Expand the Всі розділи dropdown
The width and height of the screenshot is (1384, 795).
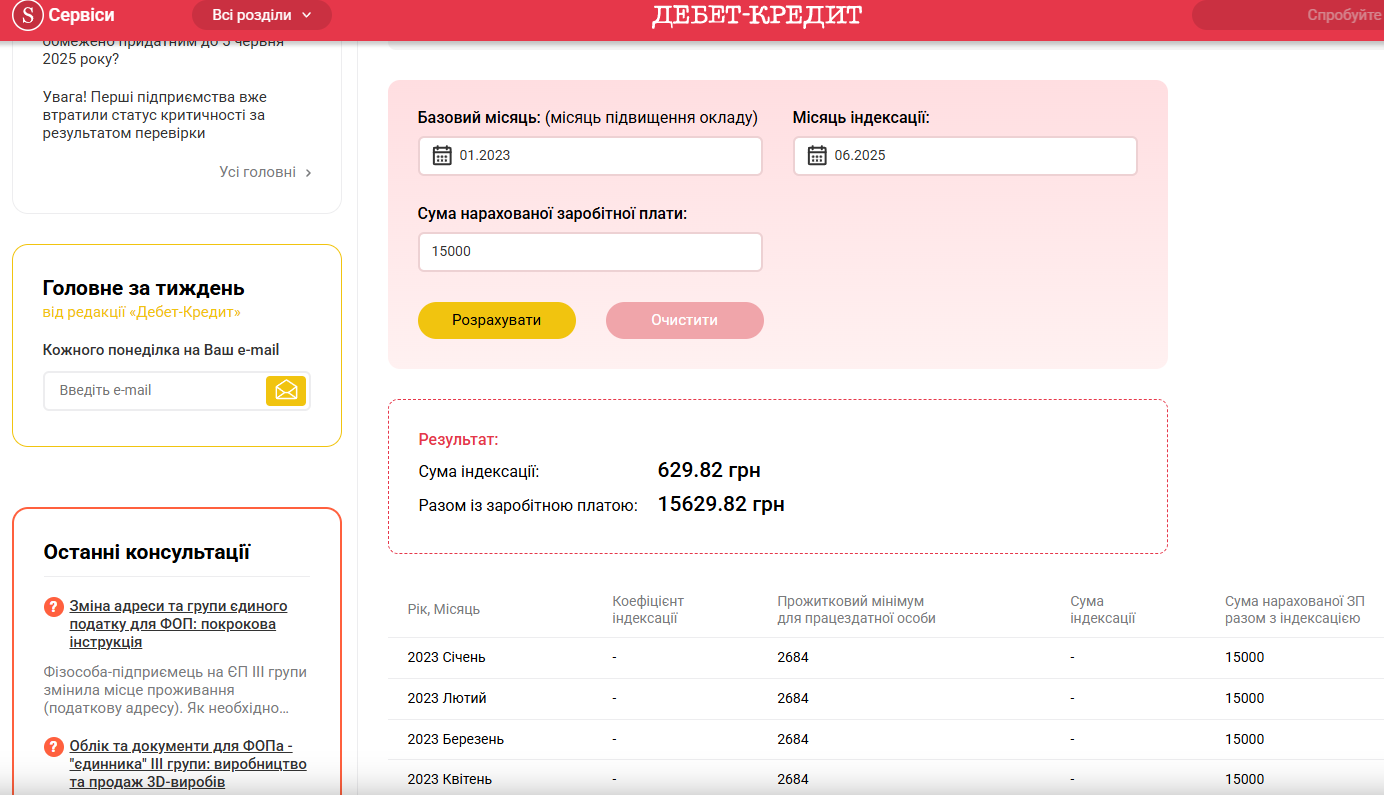tap(261, 15)
